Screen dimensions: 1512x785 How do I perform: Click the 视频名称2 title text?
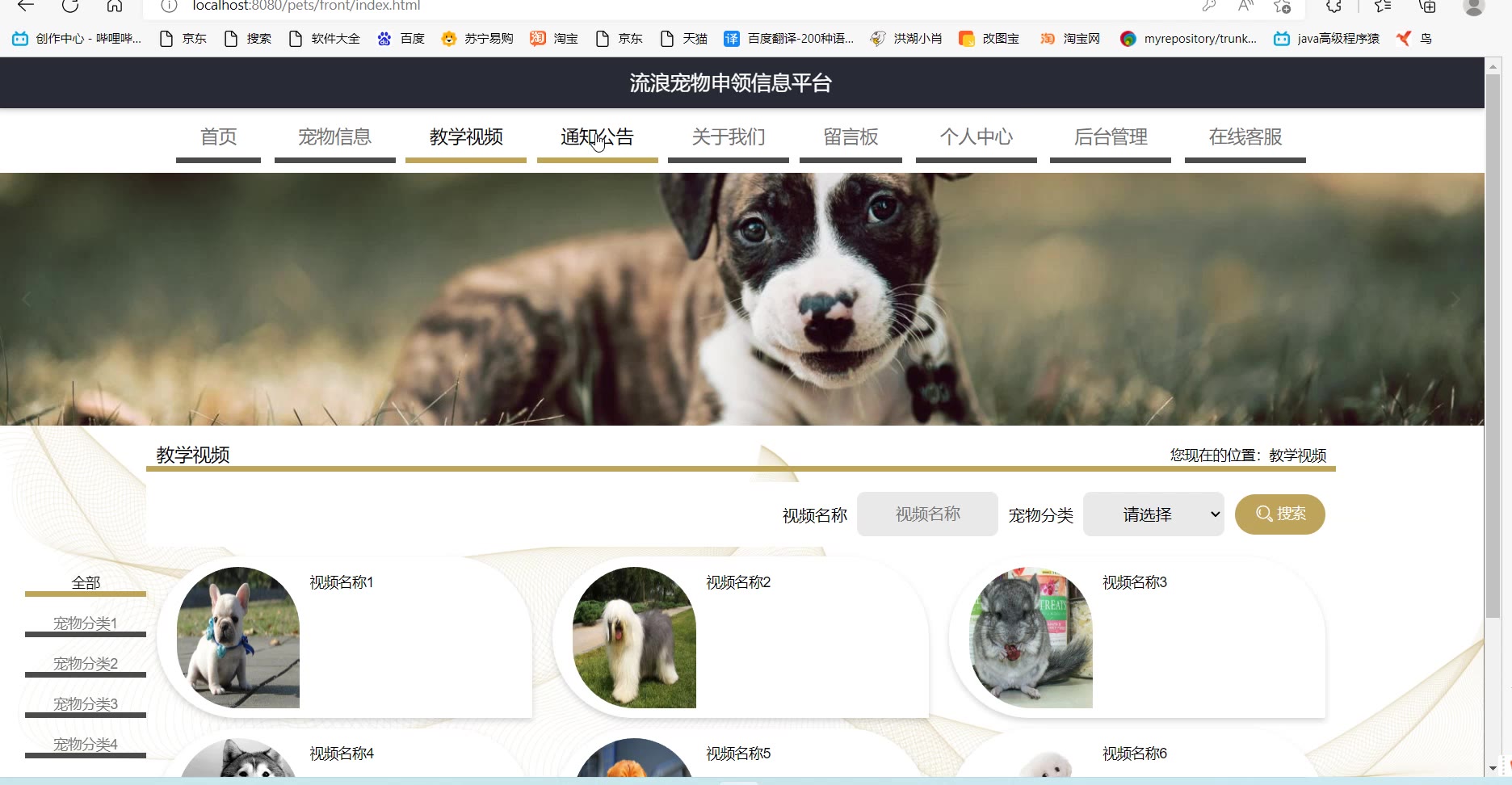click(x=738, y=582)
